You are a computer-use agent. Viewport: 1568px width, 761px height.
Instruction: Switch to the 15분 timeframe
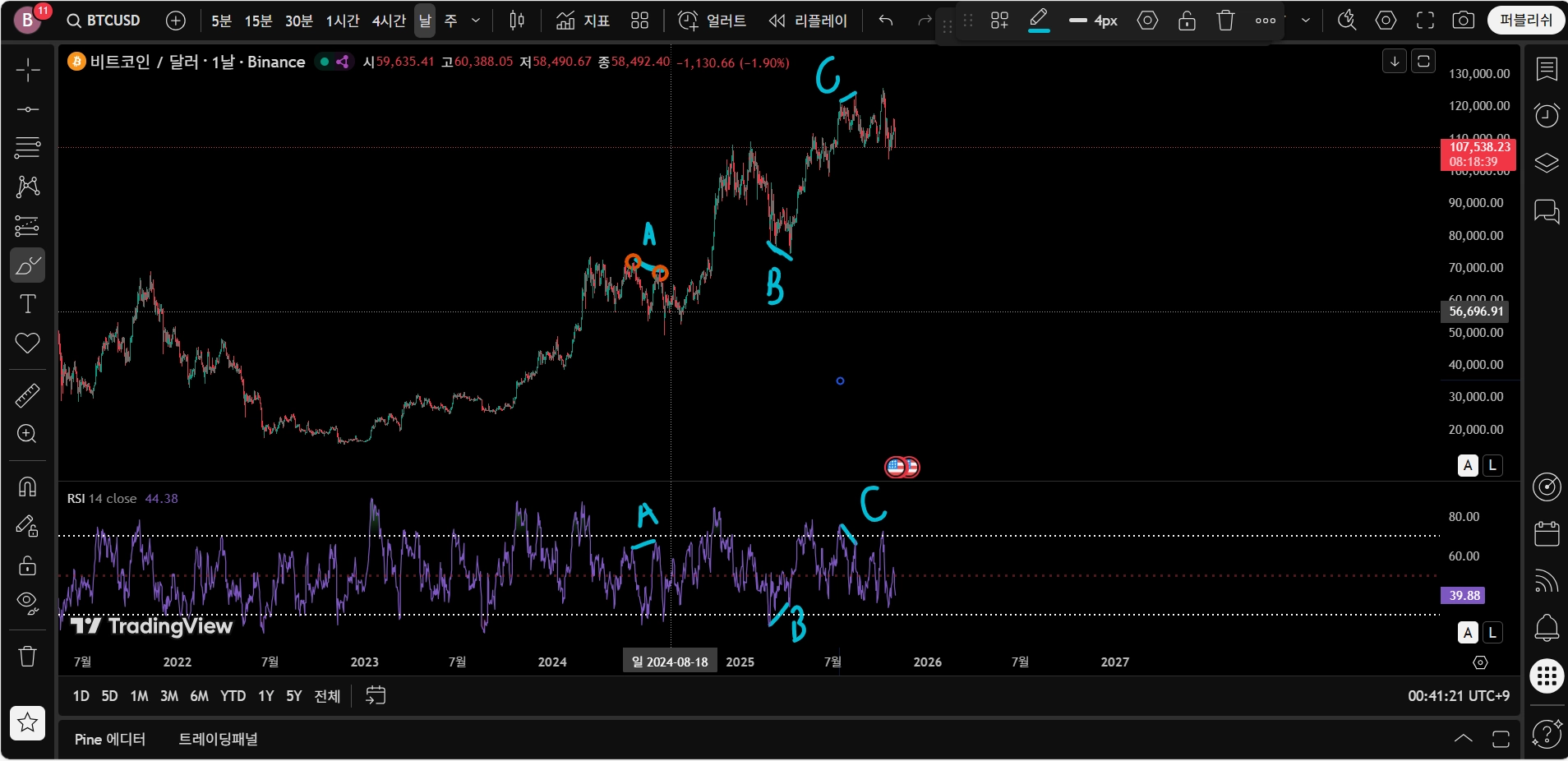pos(258,21)
